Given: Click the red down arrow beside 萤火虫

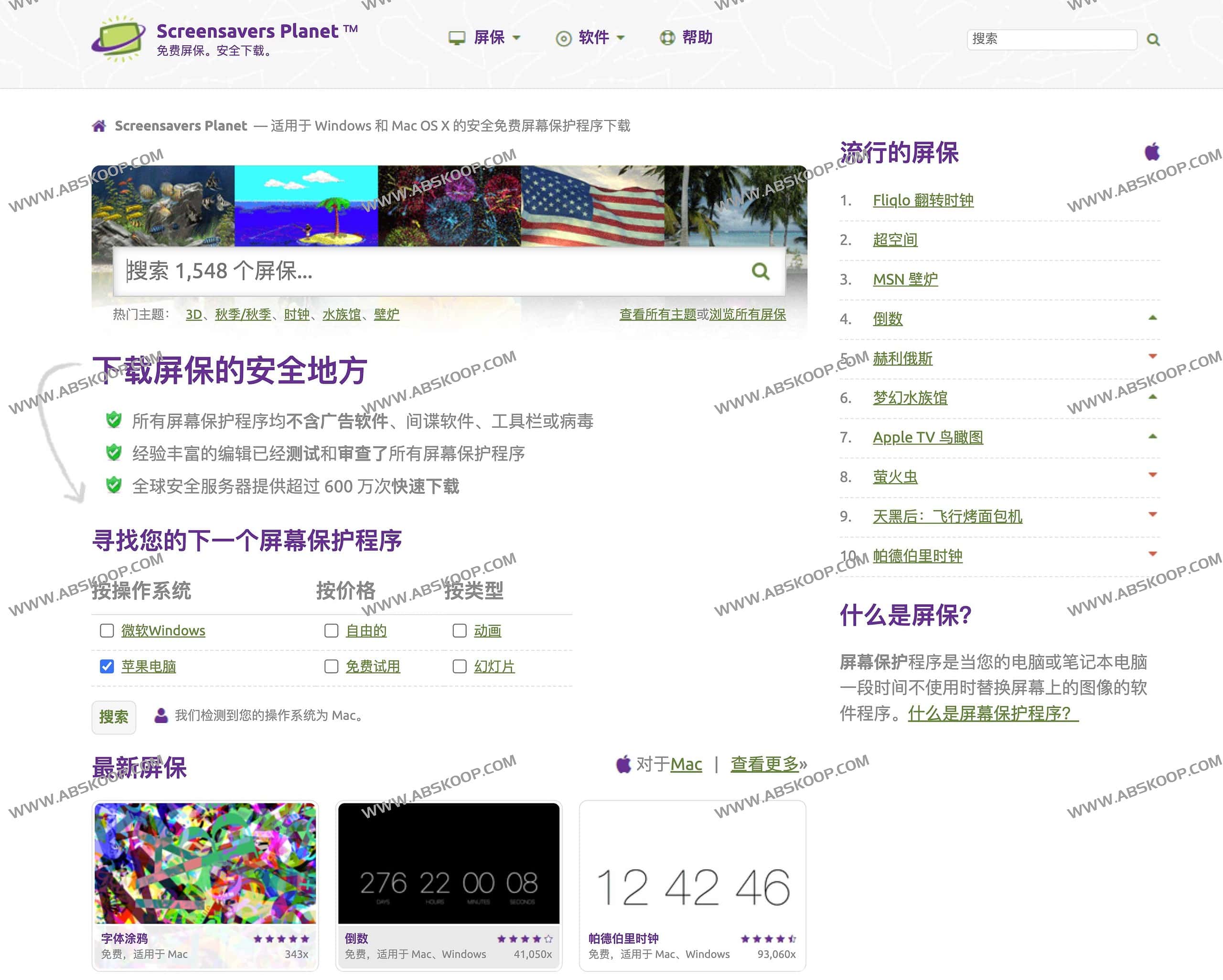Looking at the screenshot, I should click(1151, 475).
